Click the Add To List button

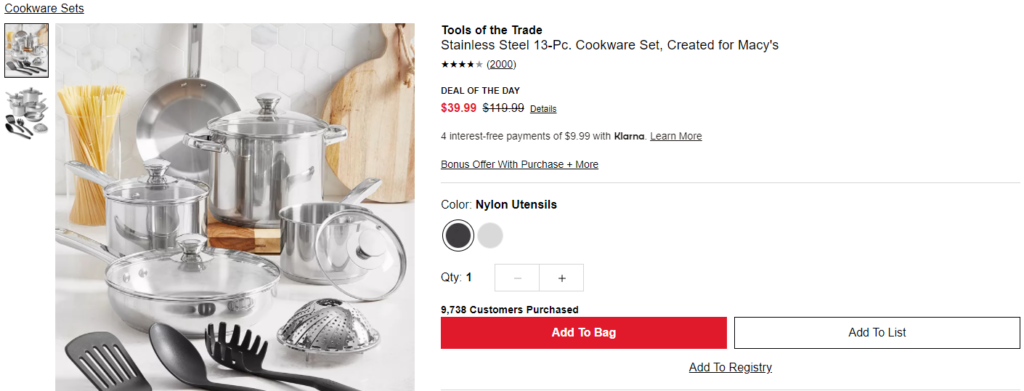click(x=877, y=333)
